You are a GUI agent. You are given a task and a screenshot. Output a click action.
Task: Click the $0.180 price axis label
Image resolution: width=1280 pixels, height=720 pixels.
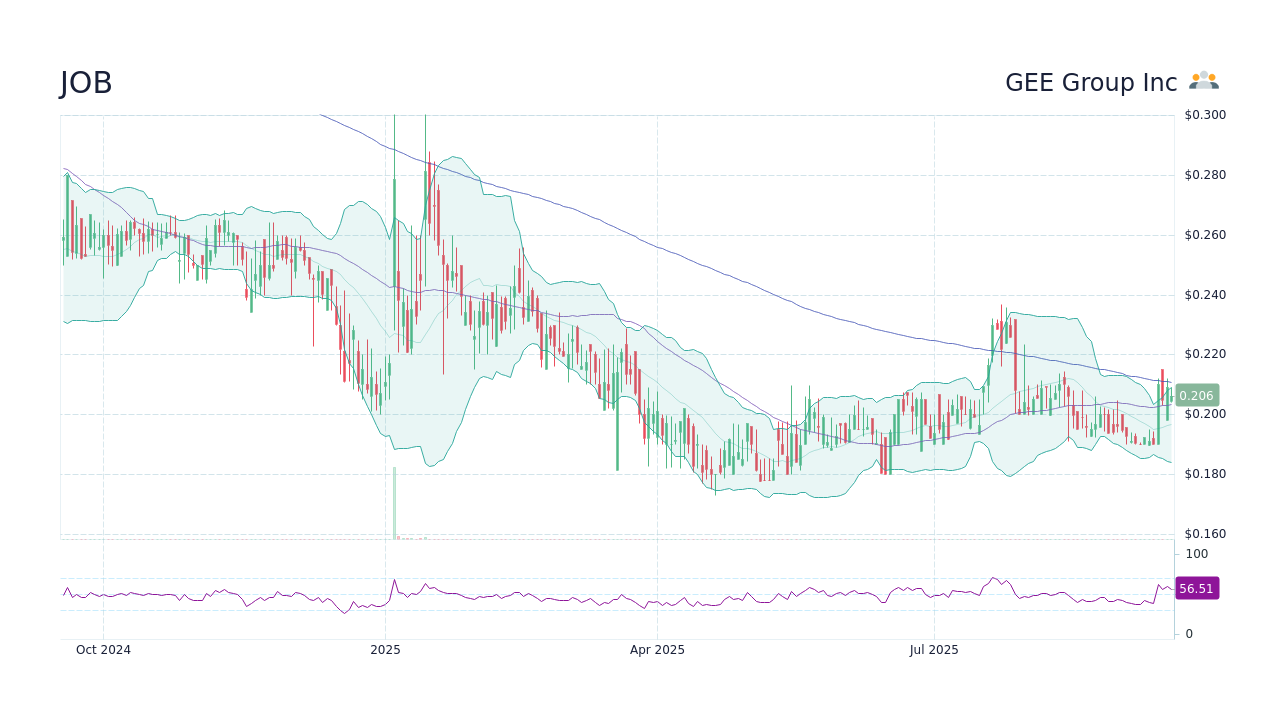(x=1205, y=474)
